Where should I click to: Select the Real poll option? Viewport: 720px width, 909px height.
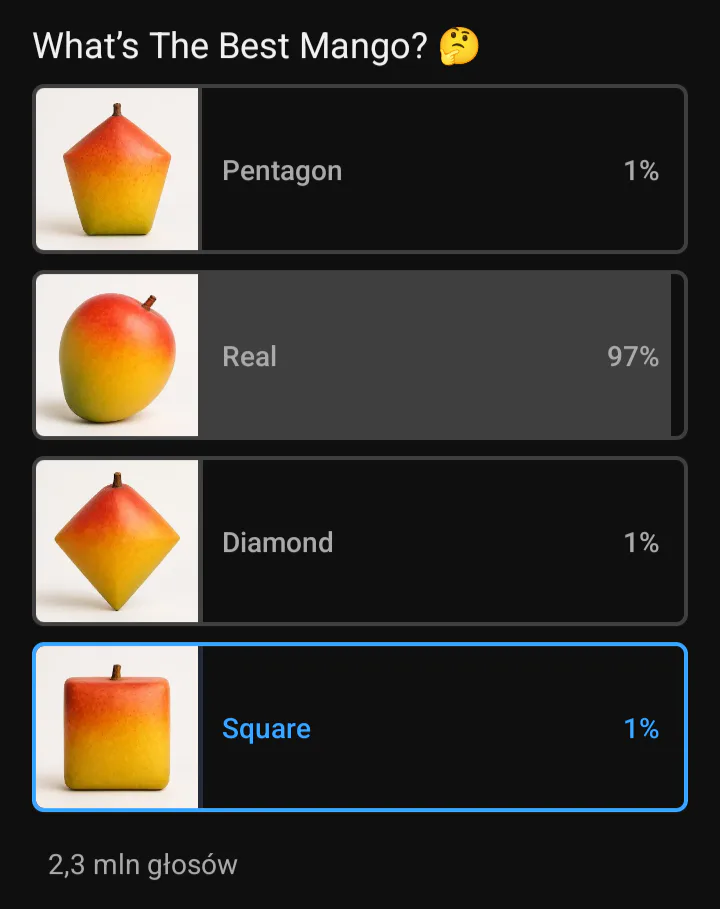click(360, 355)
